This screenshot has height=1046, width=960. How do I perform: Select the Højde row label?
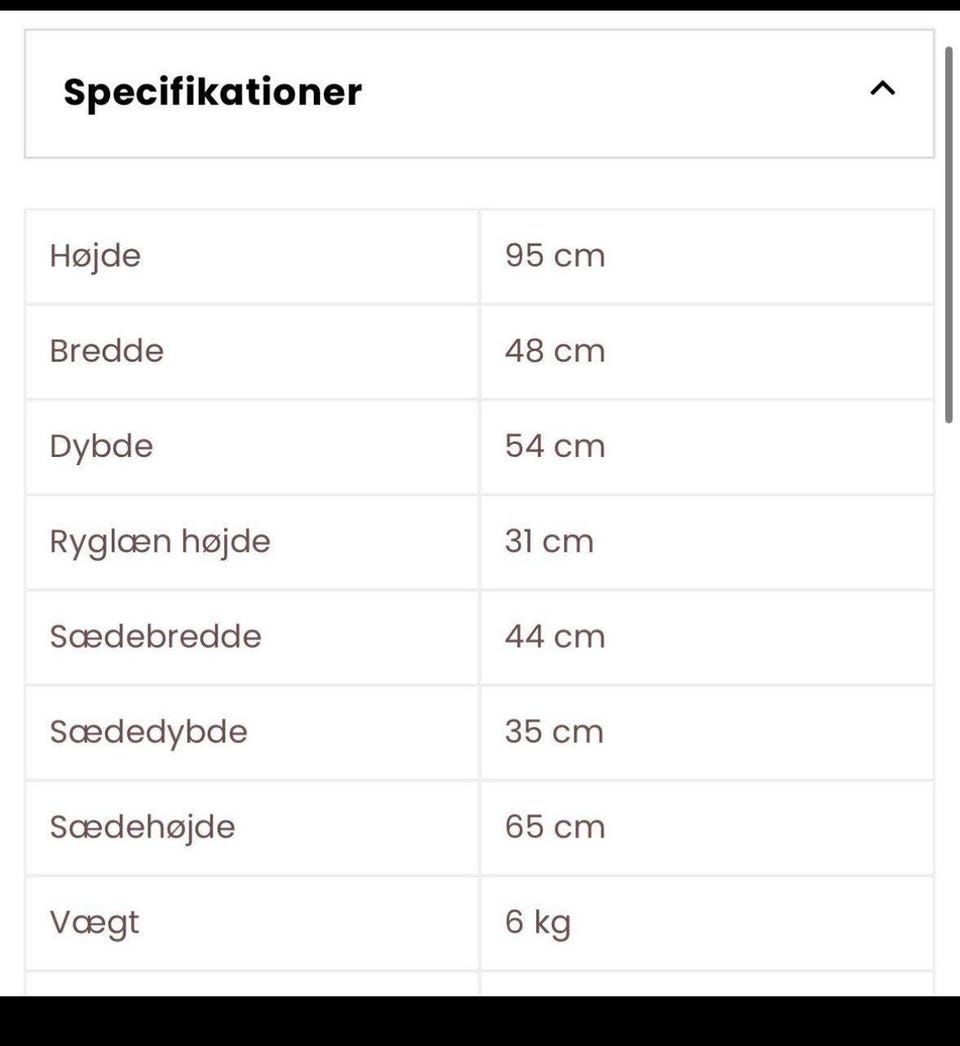[95, 256]
